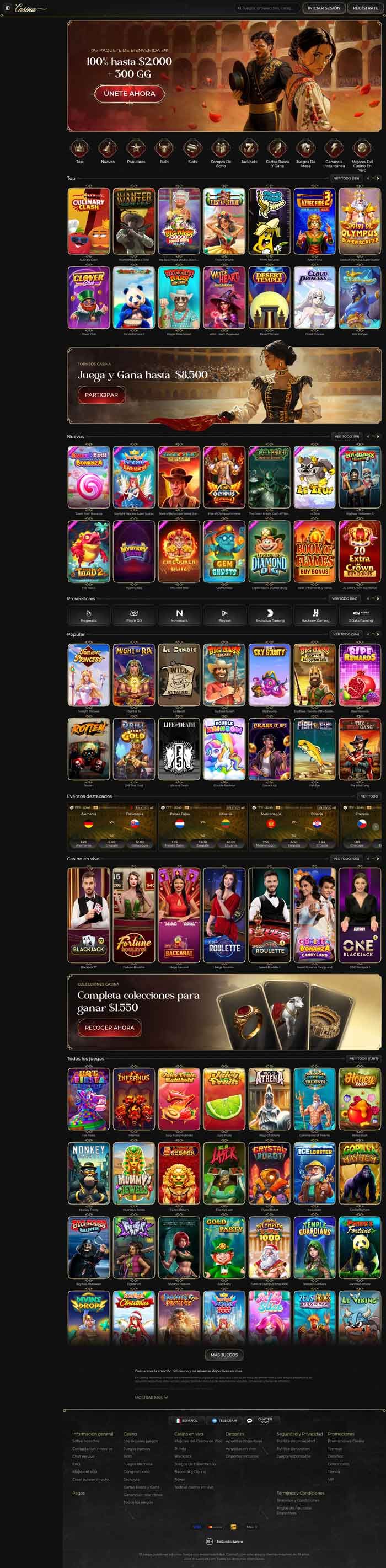Click the Iniciar Sesión button
Screen dimensions: 386x1568
point(324,8)
